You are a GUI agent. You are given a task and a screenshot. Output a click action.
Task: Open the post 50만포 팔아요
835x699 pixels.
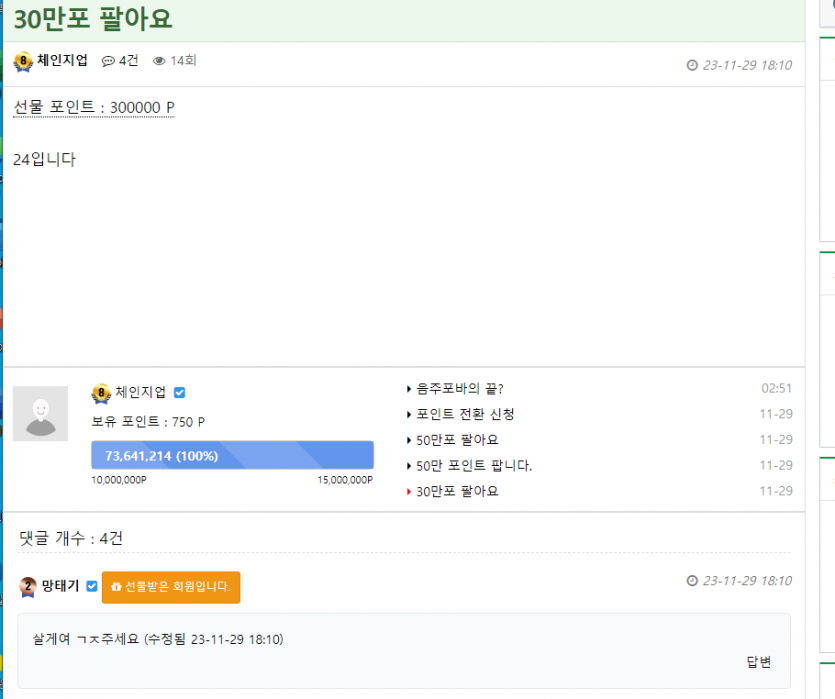coord(457,440)
